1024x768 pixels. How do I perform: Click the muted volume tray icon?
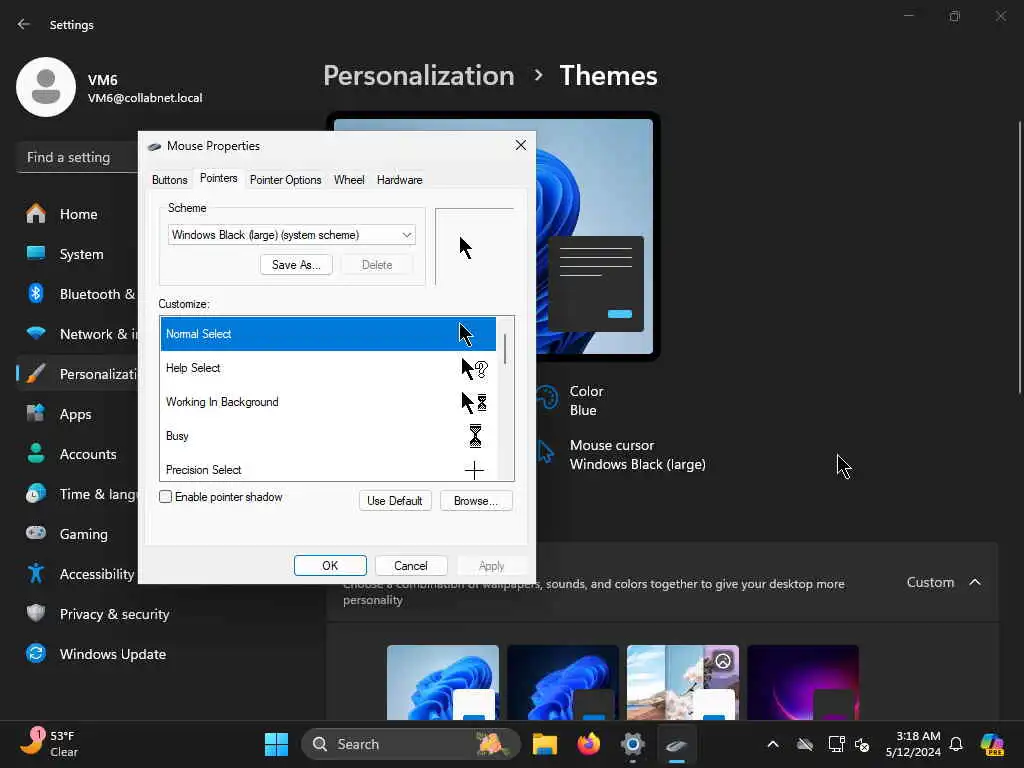(862, 744)
